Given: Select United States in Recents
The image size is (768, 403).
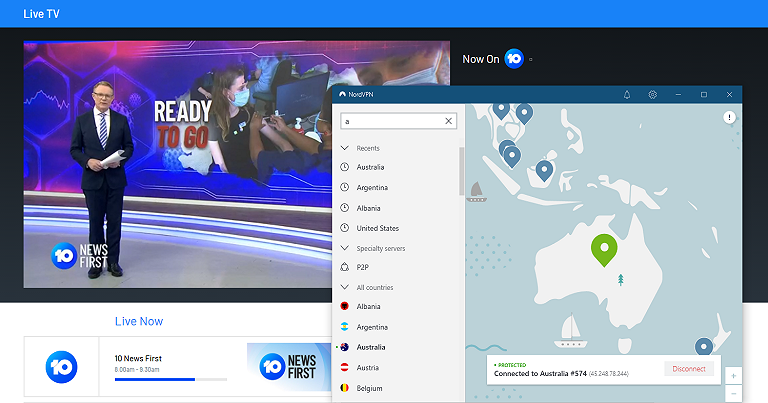Looking at the screenshot, I should [x=378, y=228].
